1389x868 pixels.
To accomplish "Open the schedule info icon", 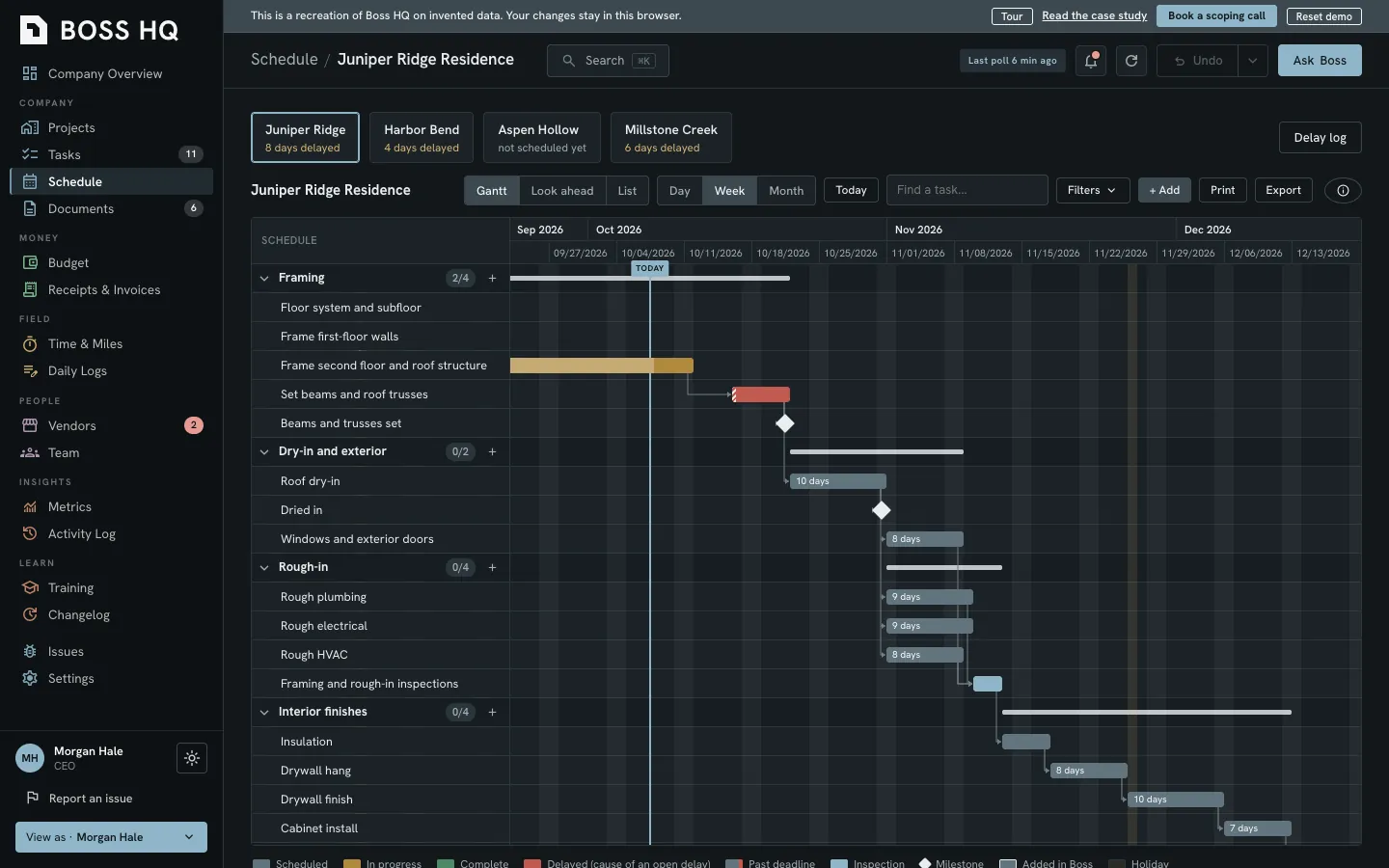I will pos(1343,191).
